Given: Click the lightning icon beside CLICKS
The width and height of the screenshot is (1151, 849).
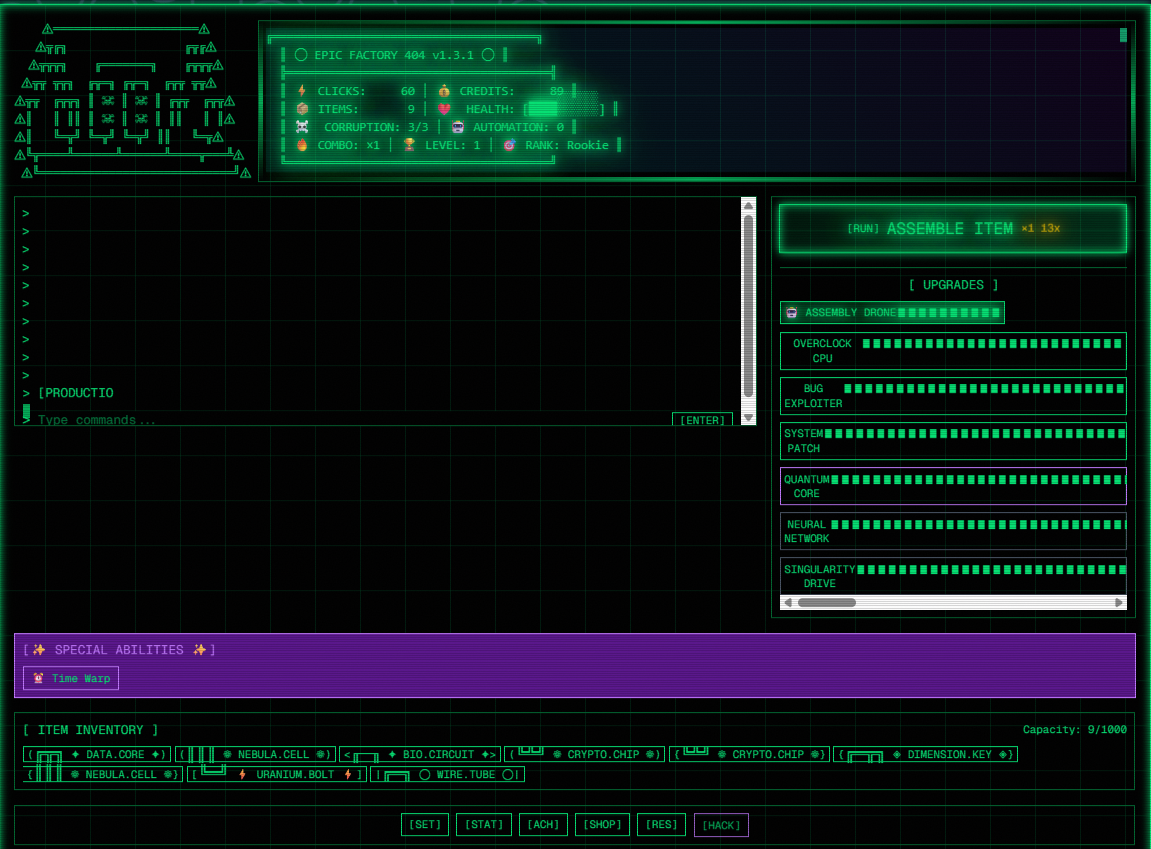Looking at the screenshot, I should click(302, 91).
